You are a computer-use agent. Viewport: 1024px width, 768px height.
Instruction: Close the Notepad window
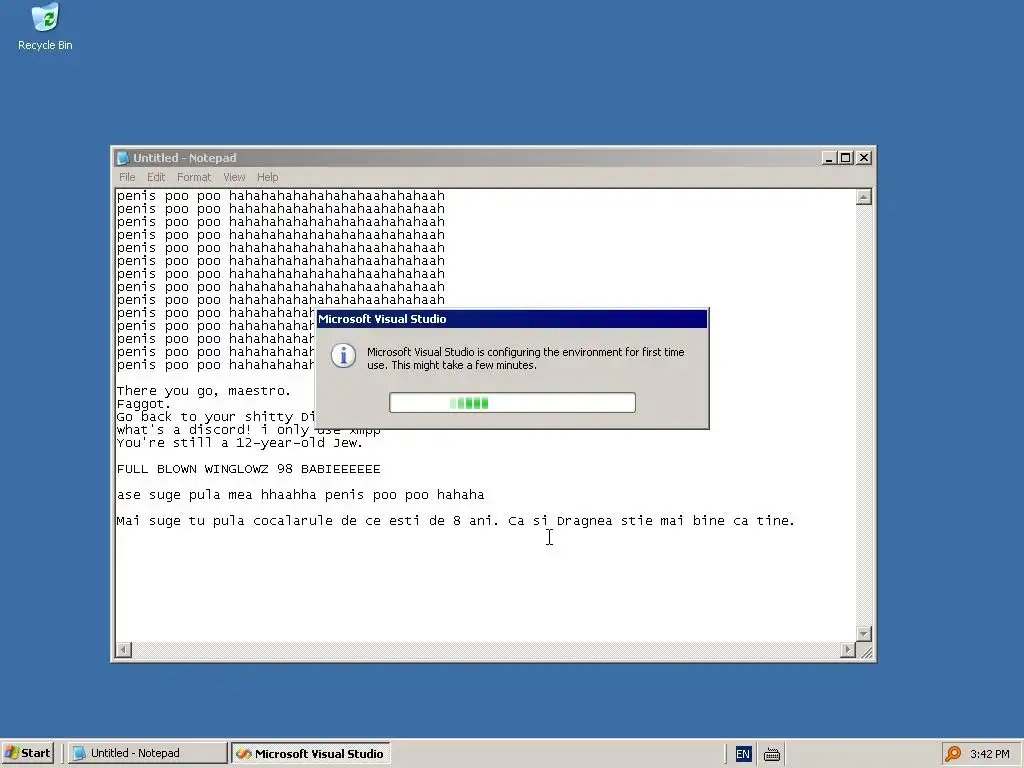[863, 158]
